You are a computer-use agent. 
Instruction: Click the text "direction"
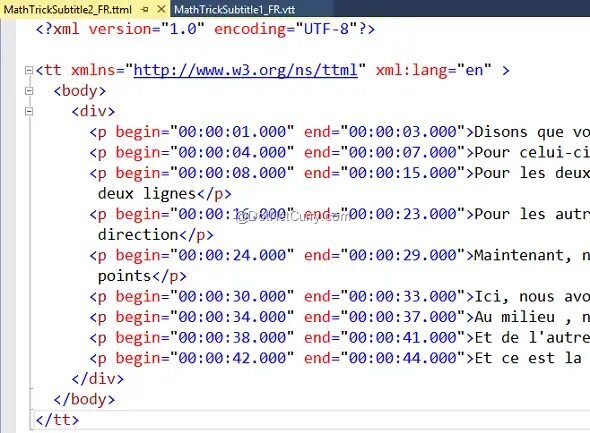pyautogui.click(x=138, y=235)
